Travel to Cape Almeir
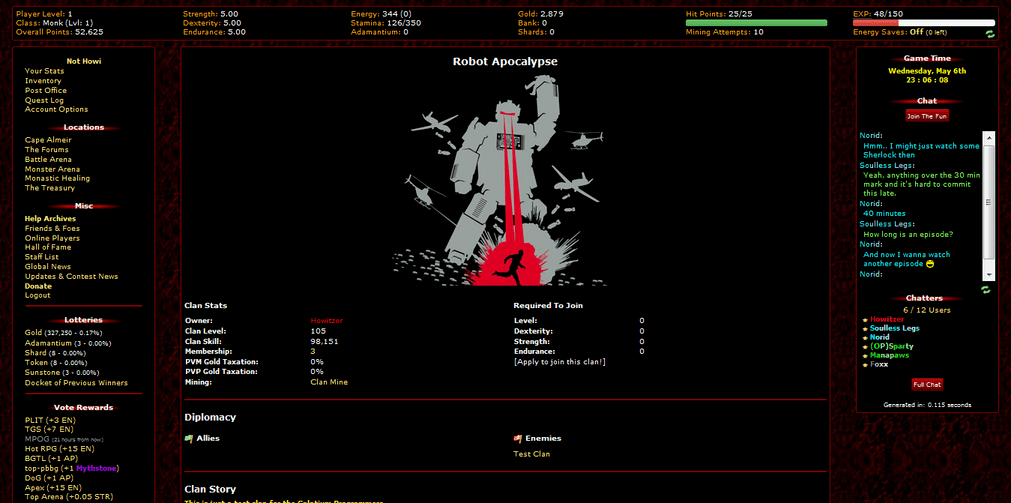The image size is (1011, 503). click(x=48, y=140)
